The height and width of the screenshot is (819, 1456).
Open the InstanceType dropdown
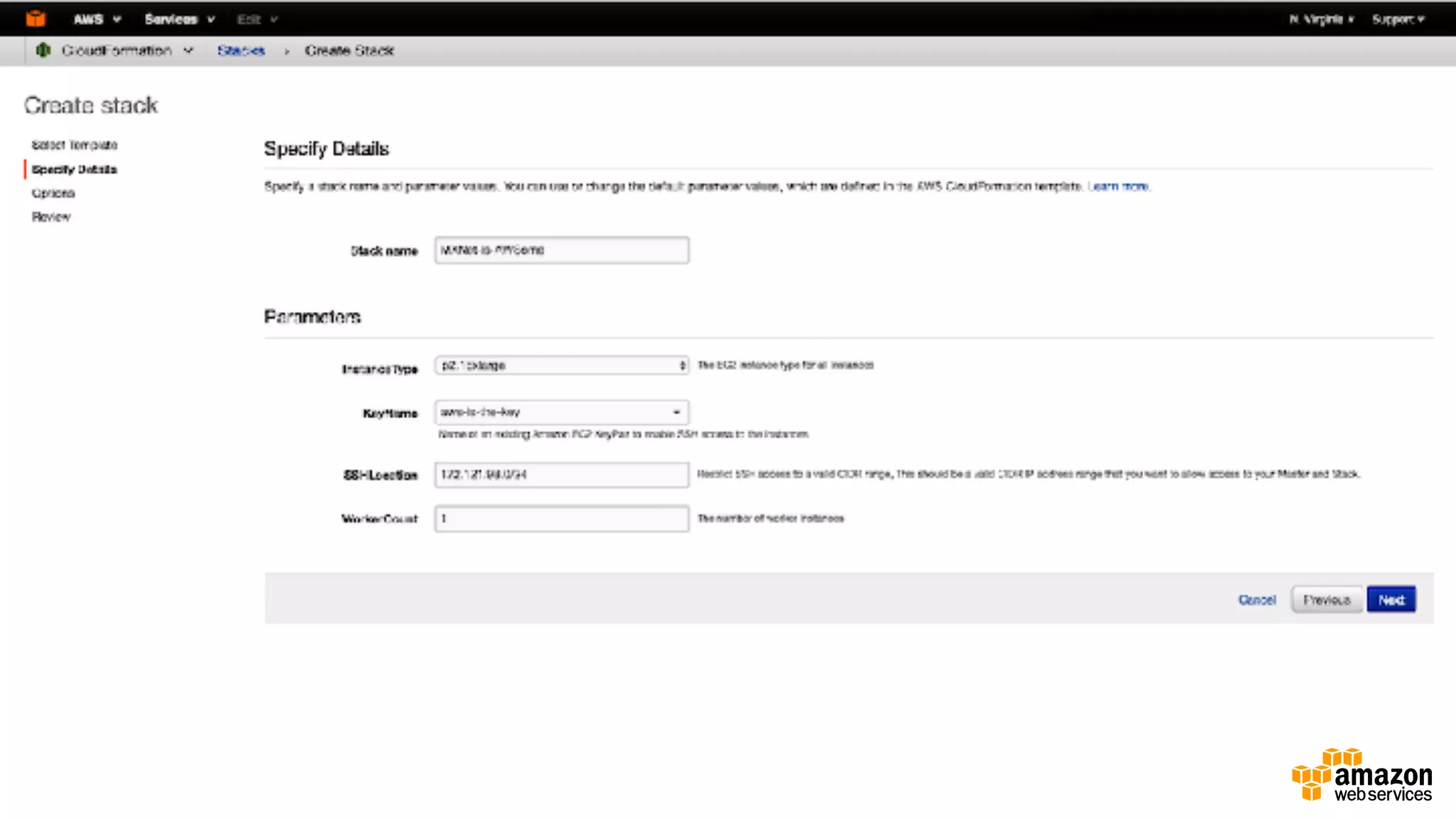coord(562,365)
